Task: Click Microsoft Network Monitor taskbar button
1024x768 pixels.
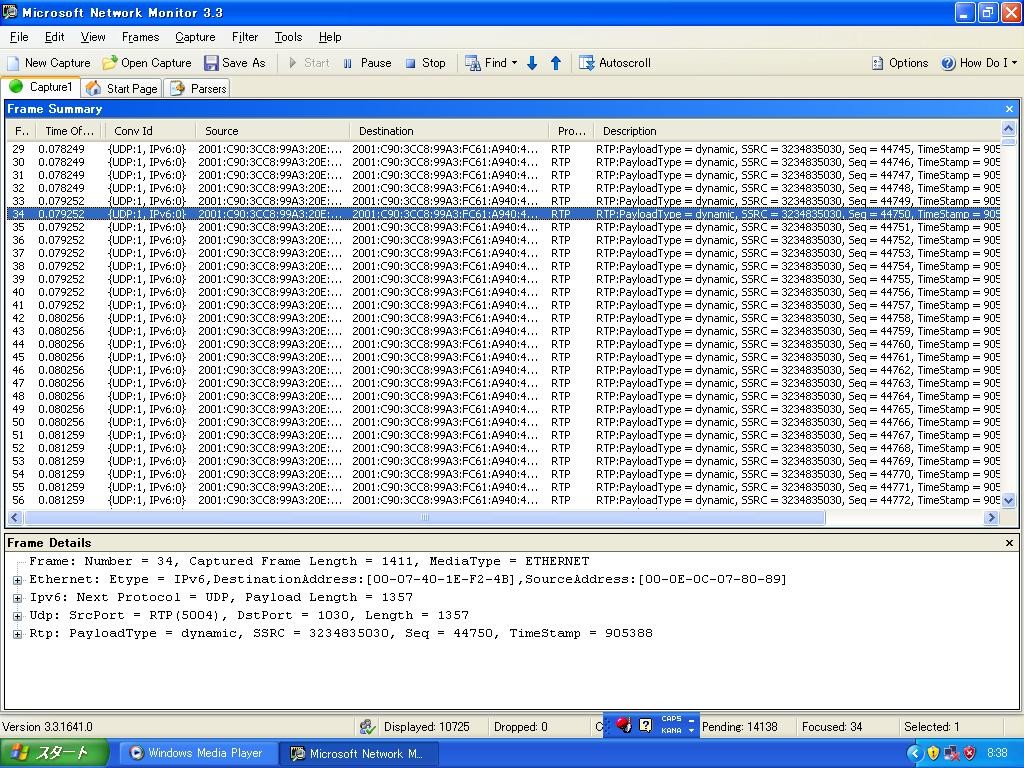Action: (x=359, y=754)
